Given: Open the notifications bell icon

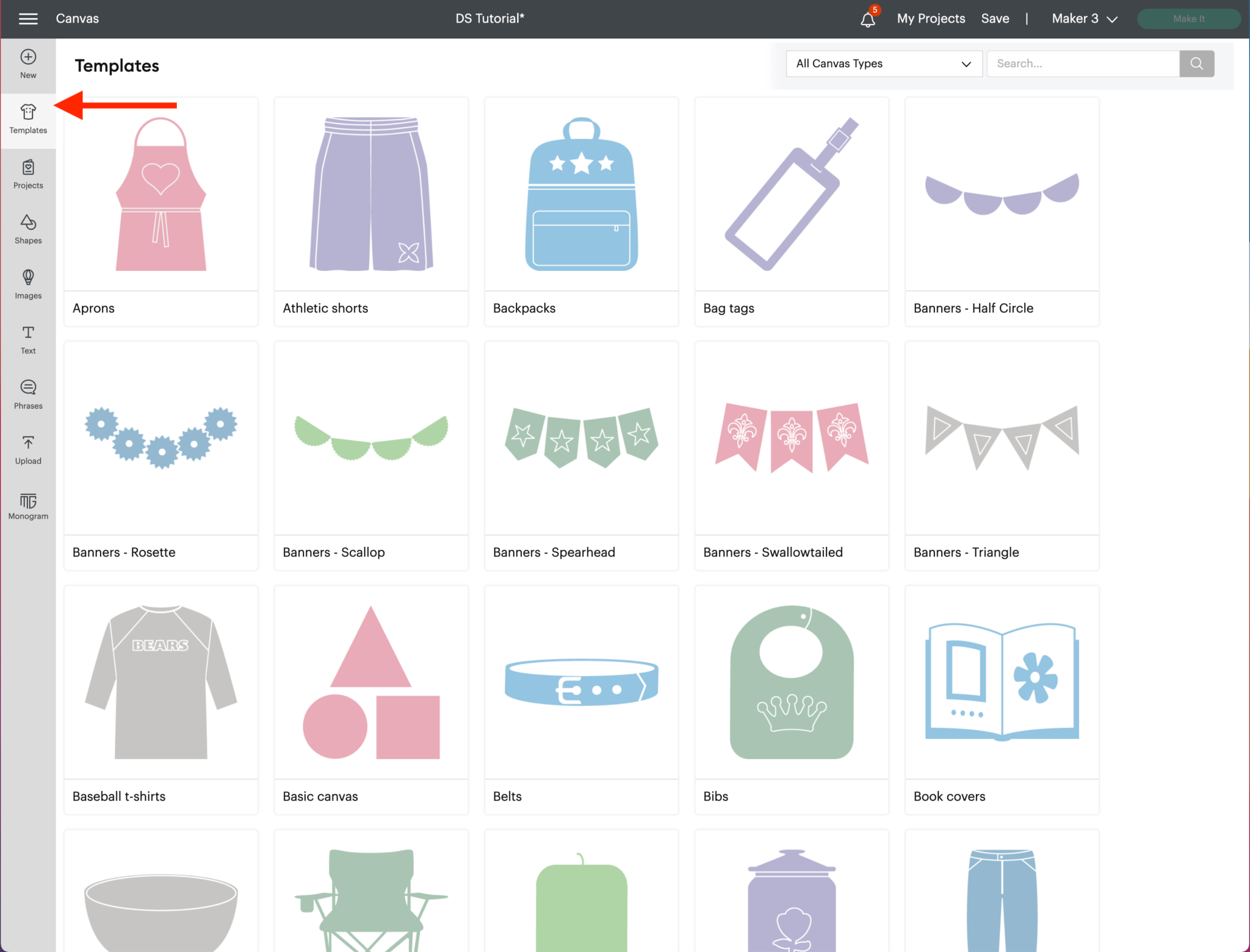Looking at the screenshot, I should click(x=867, y=20).
